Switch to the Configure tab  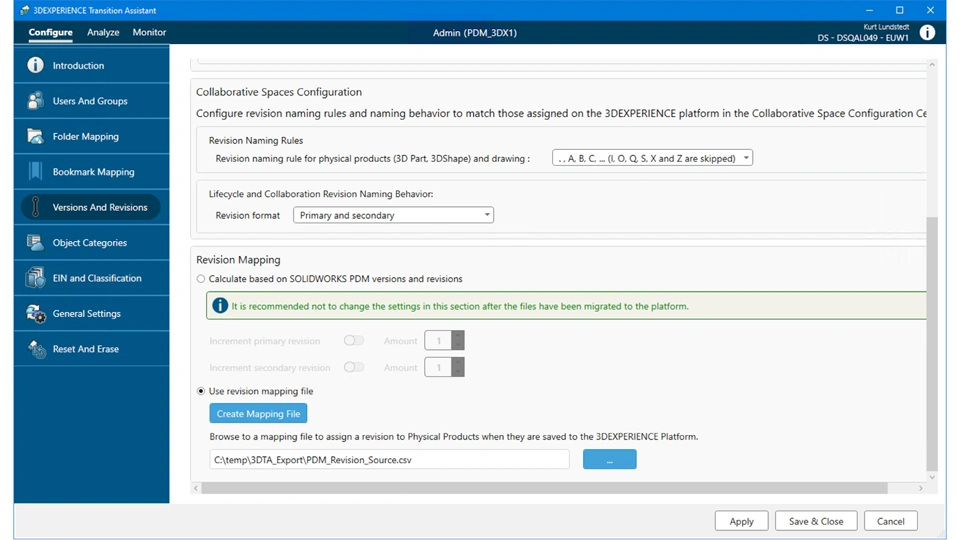50,32
